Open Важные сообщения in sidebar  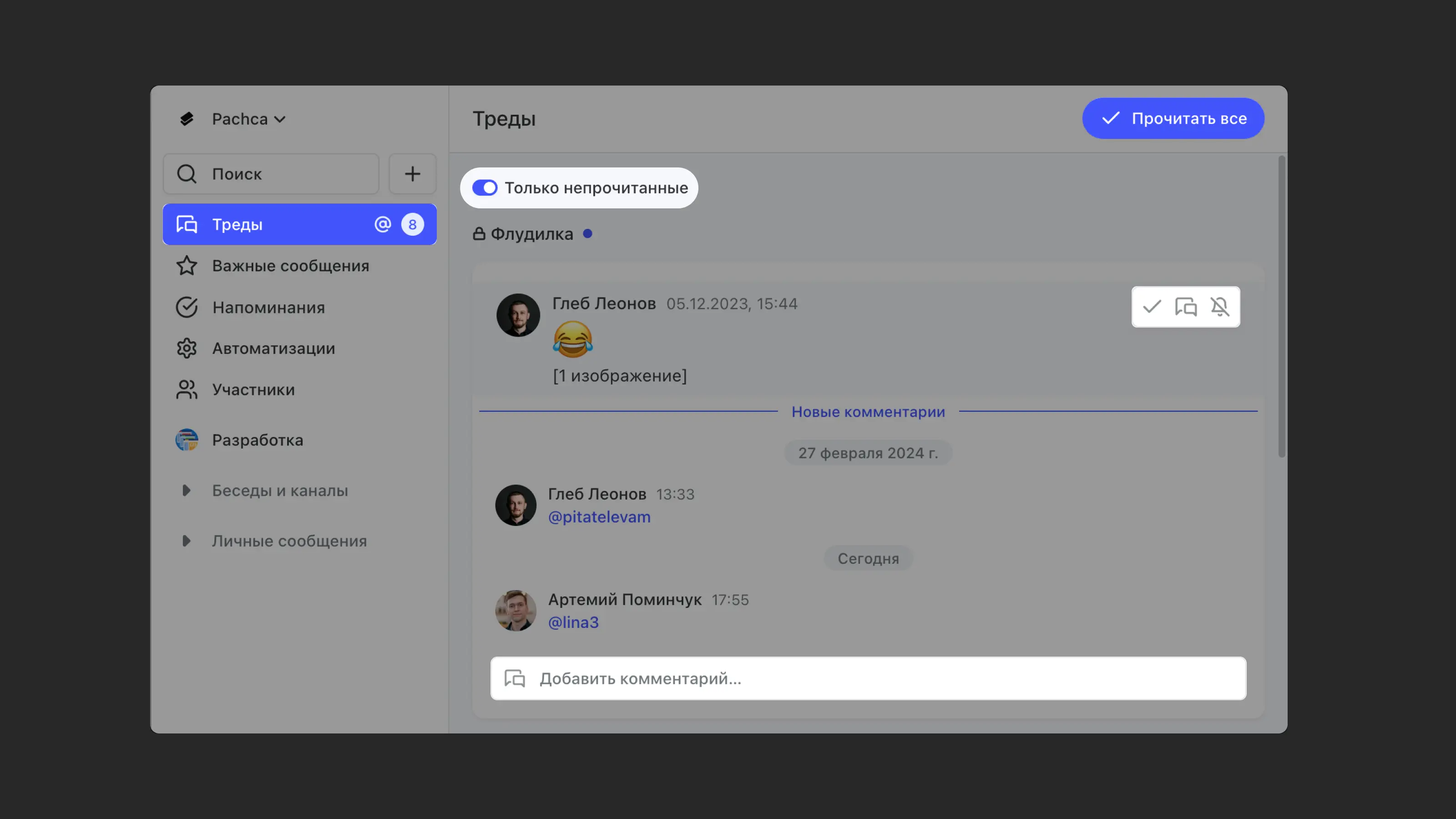pyautogui.click(x=290, y=266)
